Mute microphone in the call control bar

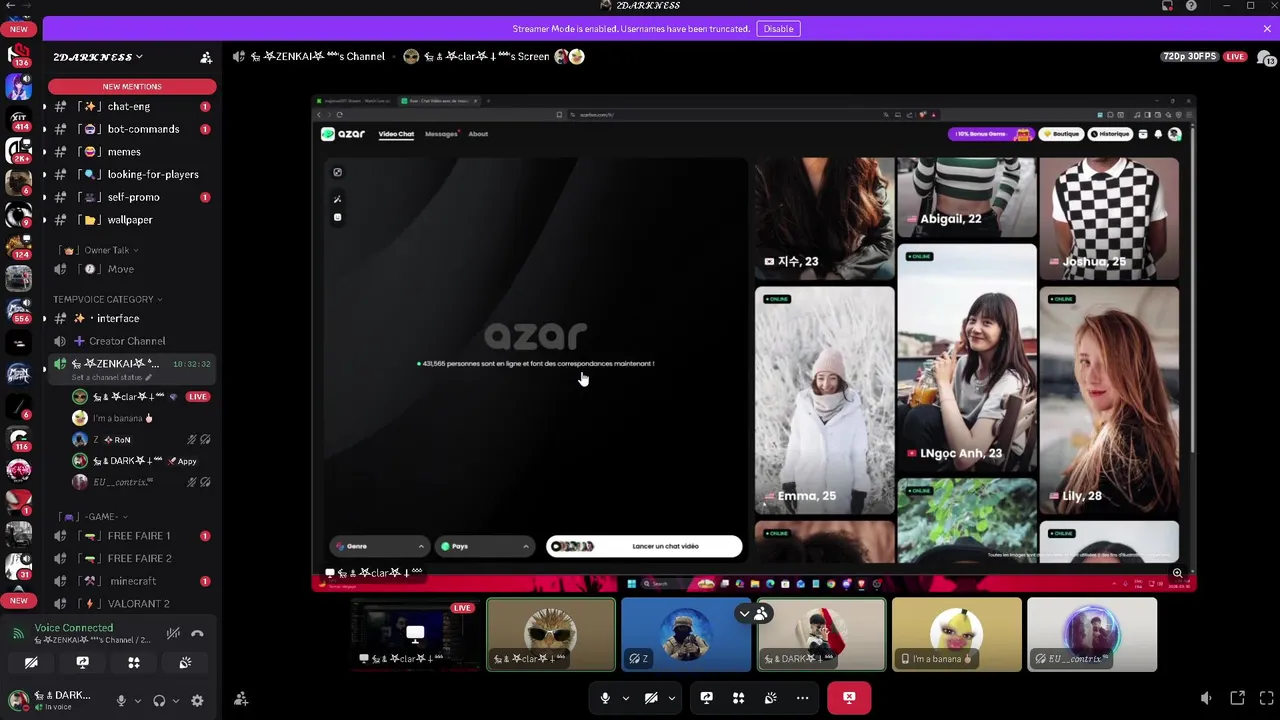pyautogui.click(x=605, y=698)
